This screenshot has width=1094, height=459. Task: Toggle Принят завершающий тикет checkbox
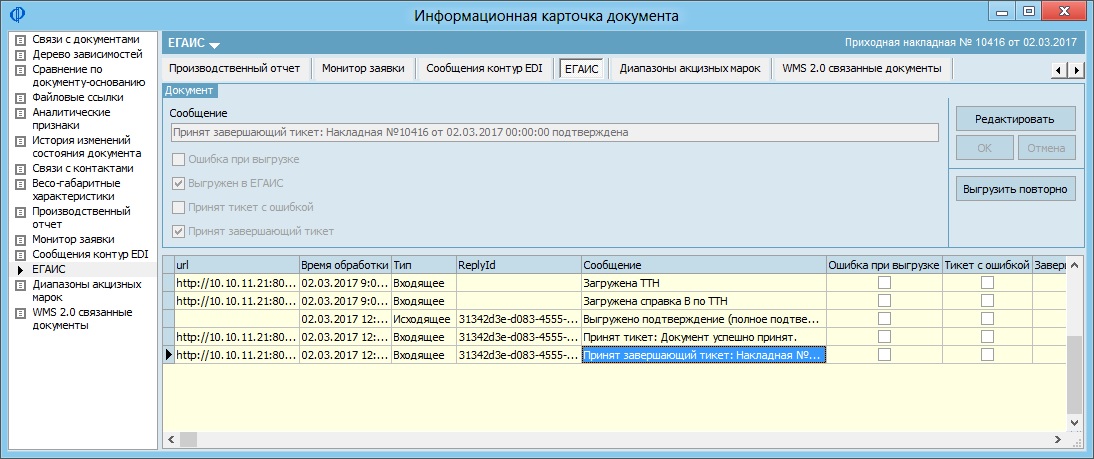pos(178,231)
